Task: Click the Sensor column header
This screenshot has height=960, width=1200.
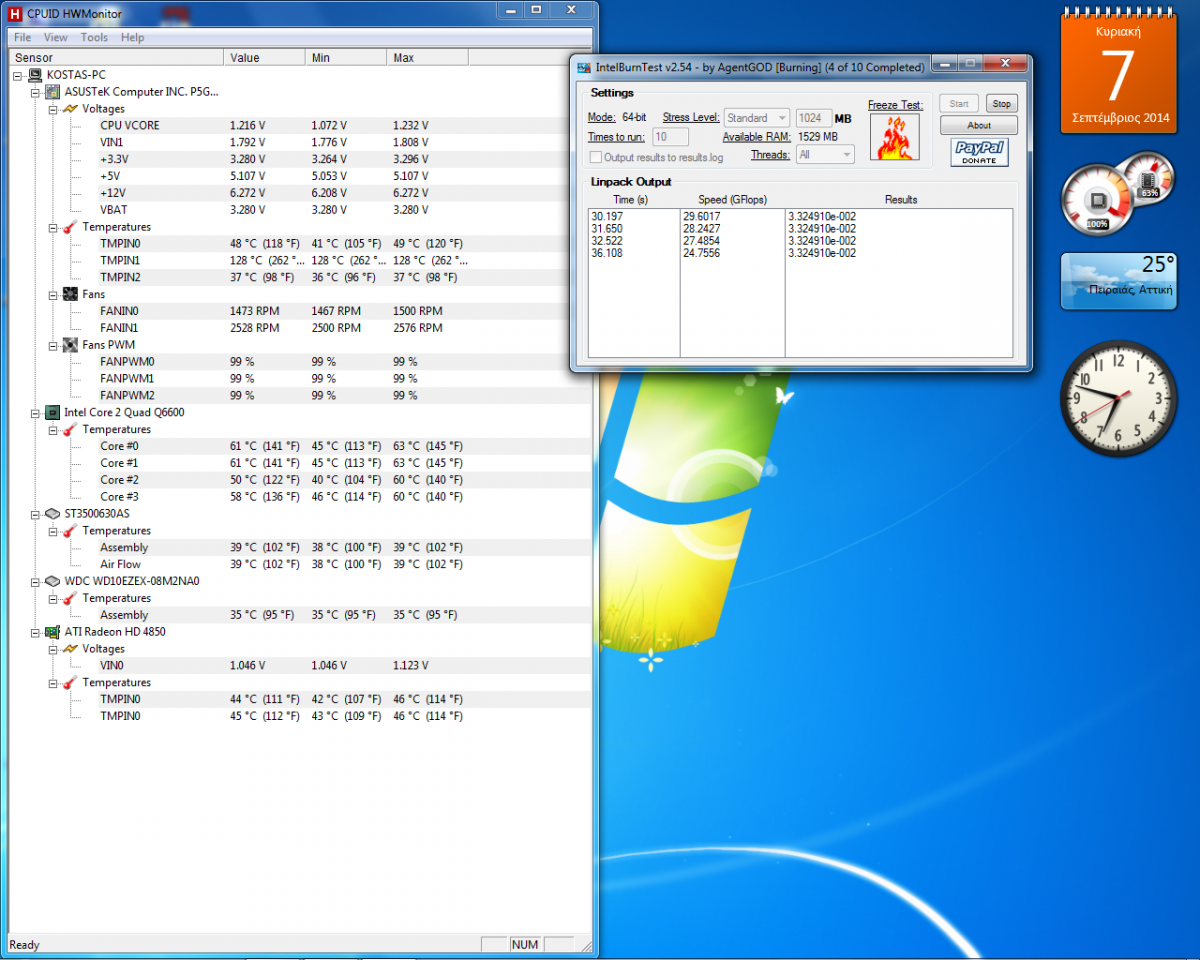Action: 116,58
